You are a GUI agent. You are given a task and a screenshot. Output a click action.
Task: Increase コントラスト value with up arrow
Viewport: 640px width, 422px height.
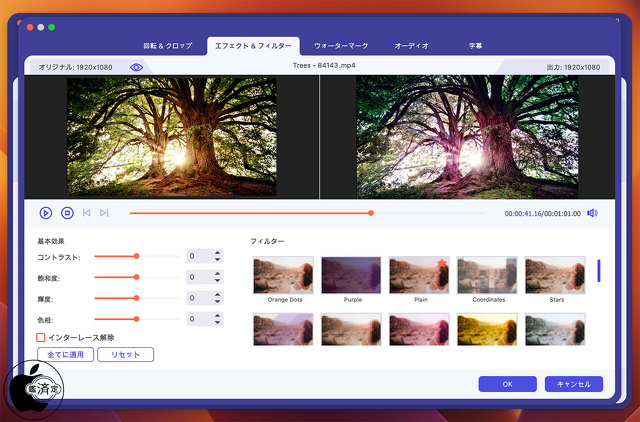(x=218, y=253)
